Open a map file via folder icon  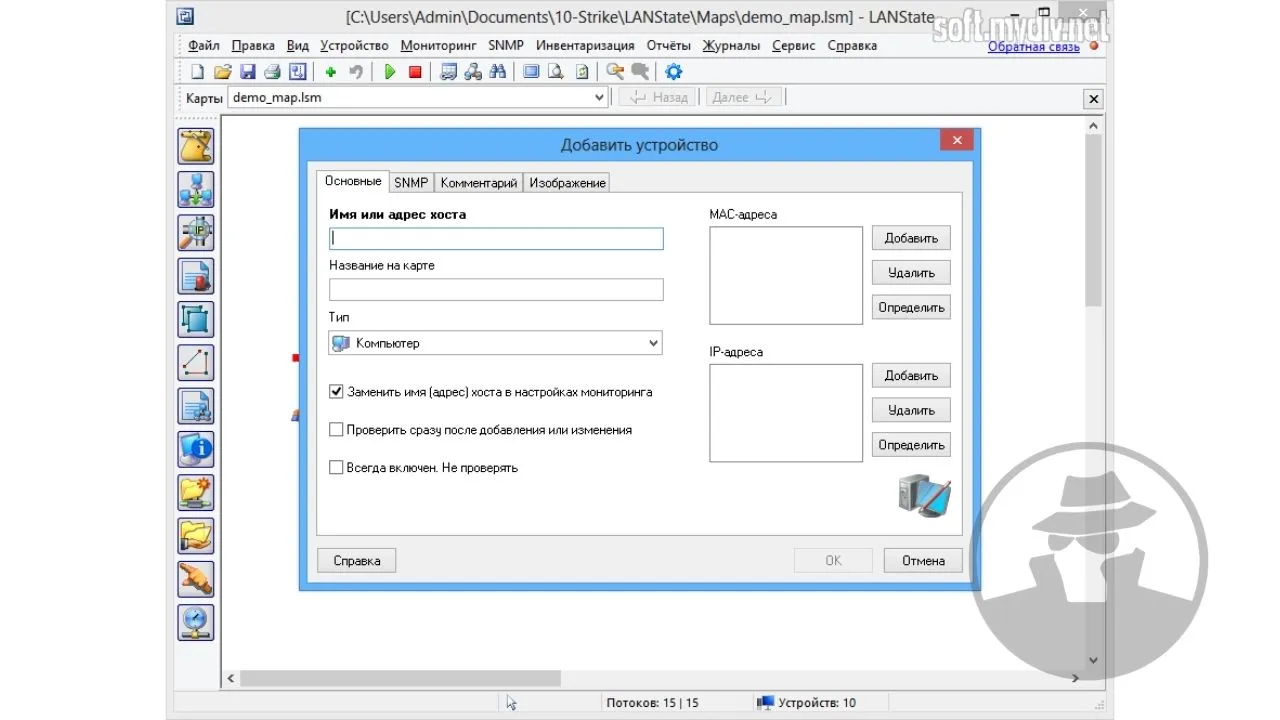(222, 72)
